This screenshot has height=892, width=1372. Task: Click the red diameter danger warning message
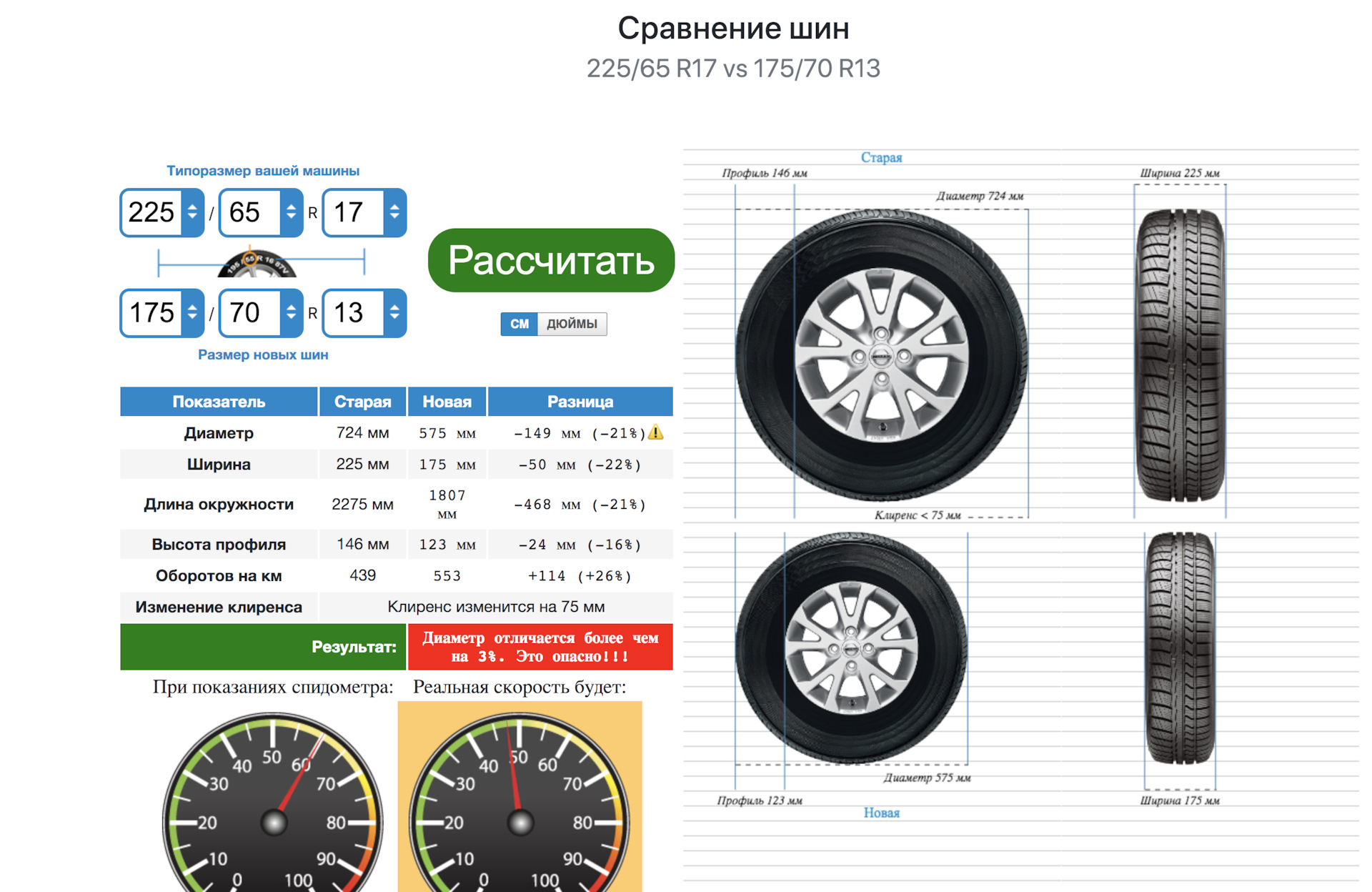click(540, 647)
